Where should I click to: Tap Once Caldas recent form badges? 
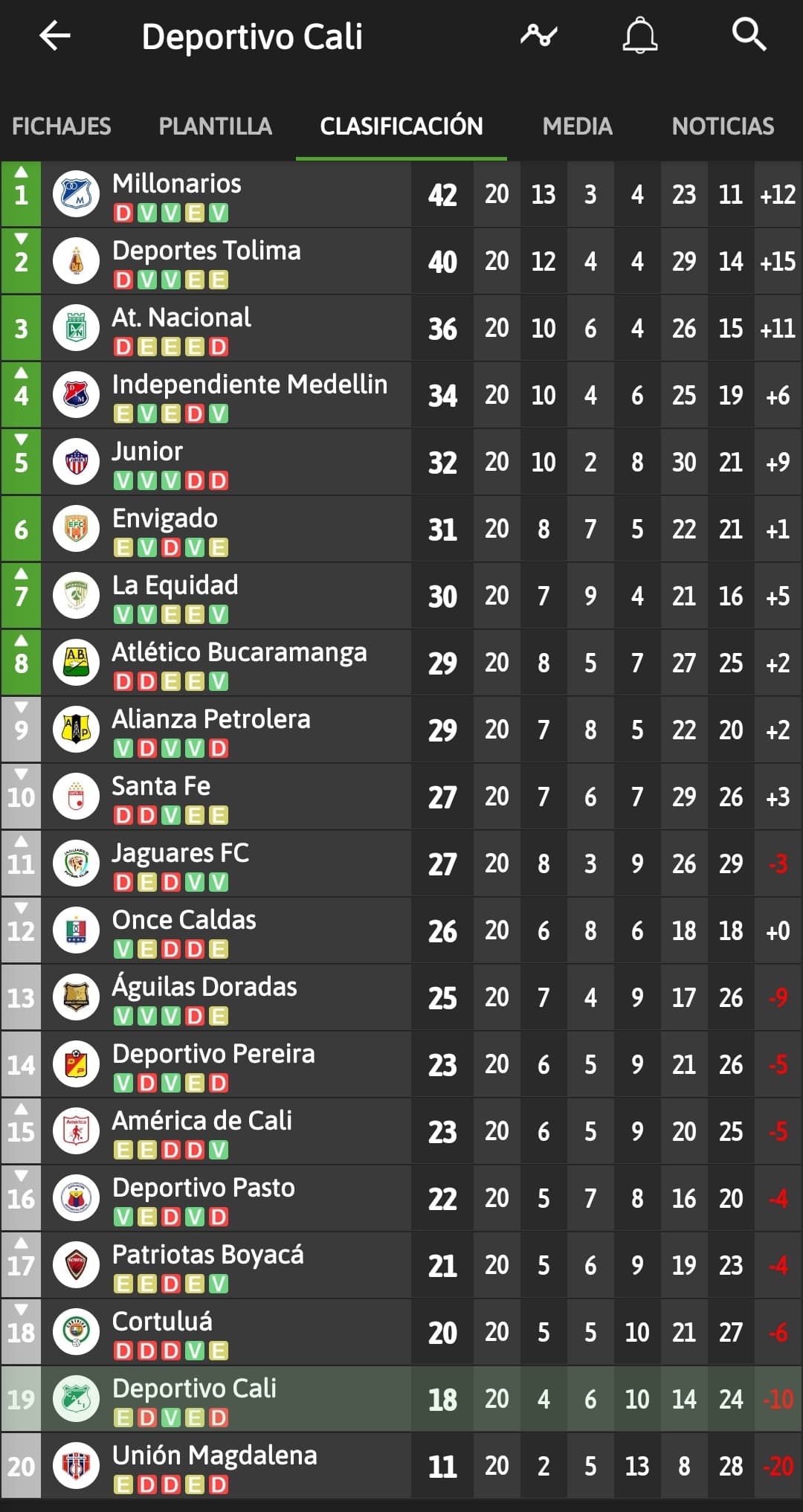(171, 949)
